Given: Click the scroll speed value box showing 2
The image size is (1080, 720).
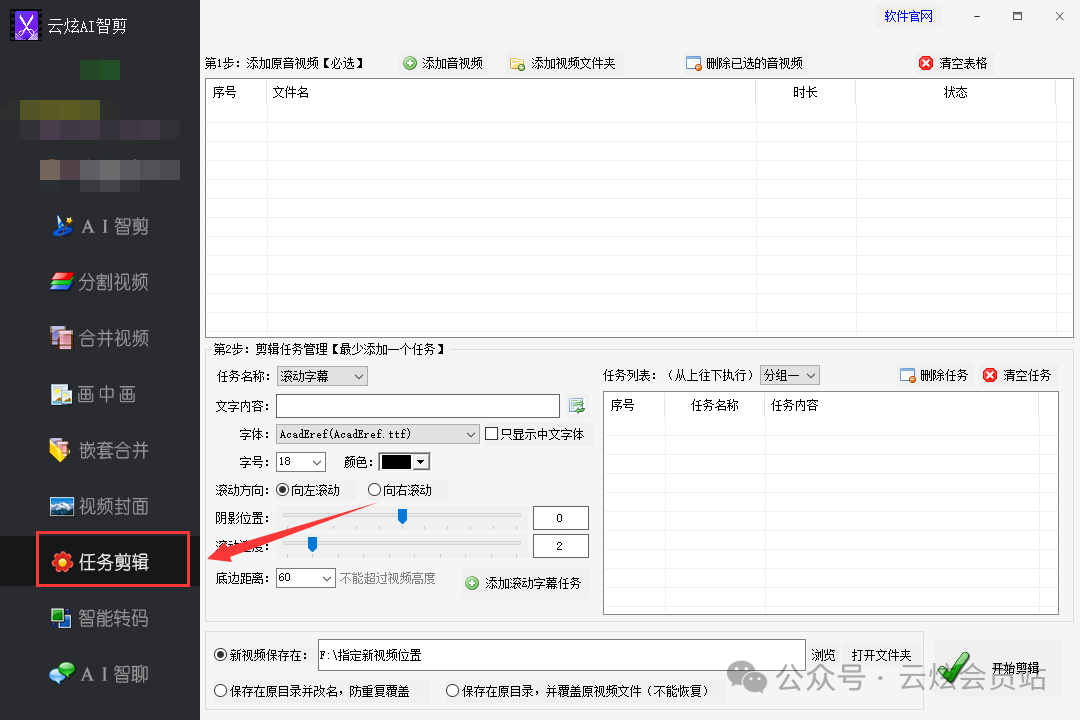Looking at the screenshot, I should point(561,546).
